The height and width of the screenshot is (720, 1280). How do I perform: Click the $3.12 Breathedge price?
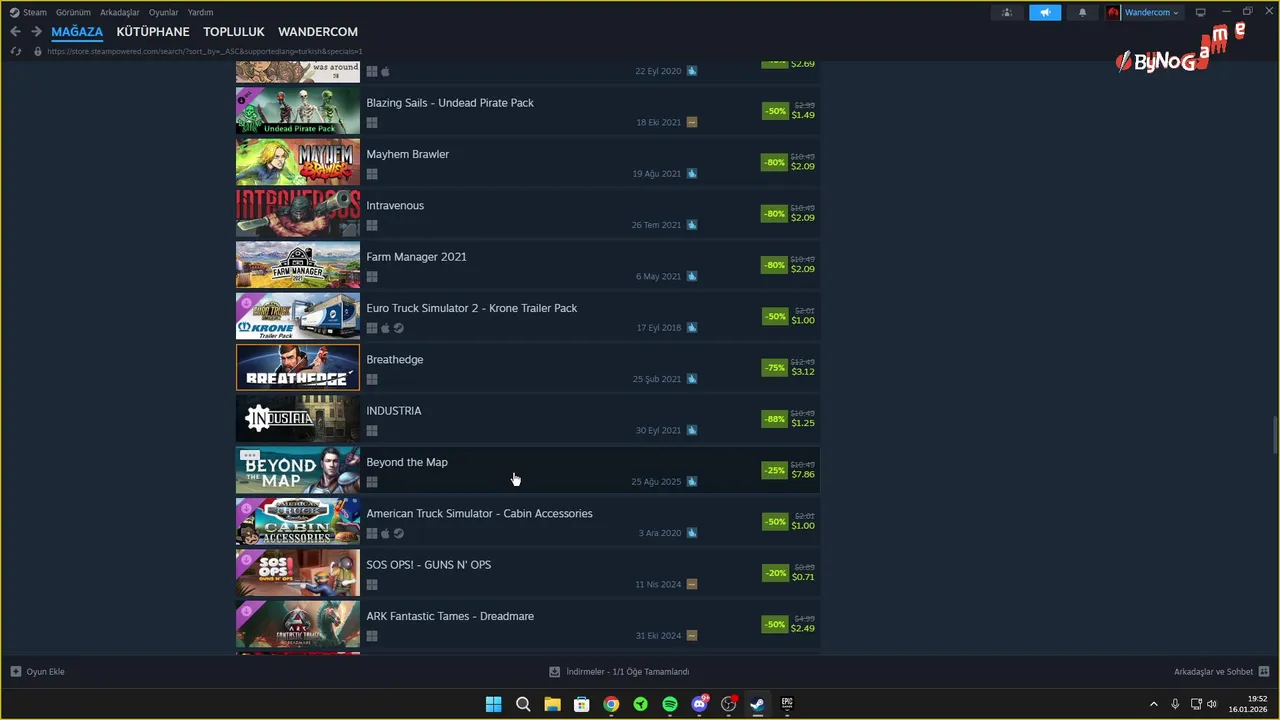point(803,372)
